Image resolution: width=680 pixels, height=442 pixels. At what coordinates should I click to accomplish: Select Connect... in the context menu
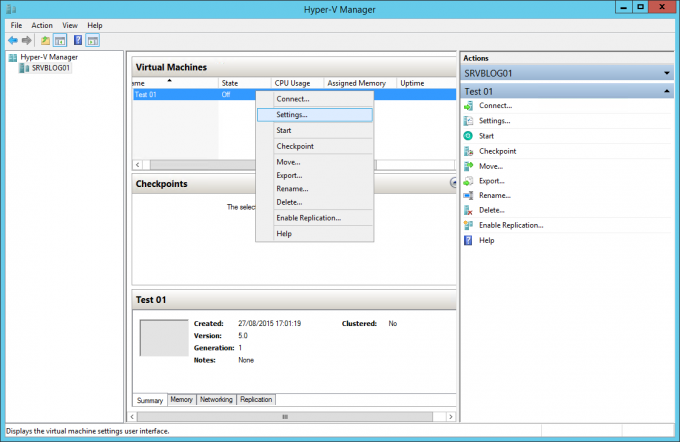[x=292, y=99]
